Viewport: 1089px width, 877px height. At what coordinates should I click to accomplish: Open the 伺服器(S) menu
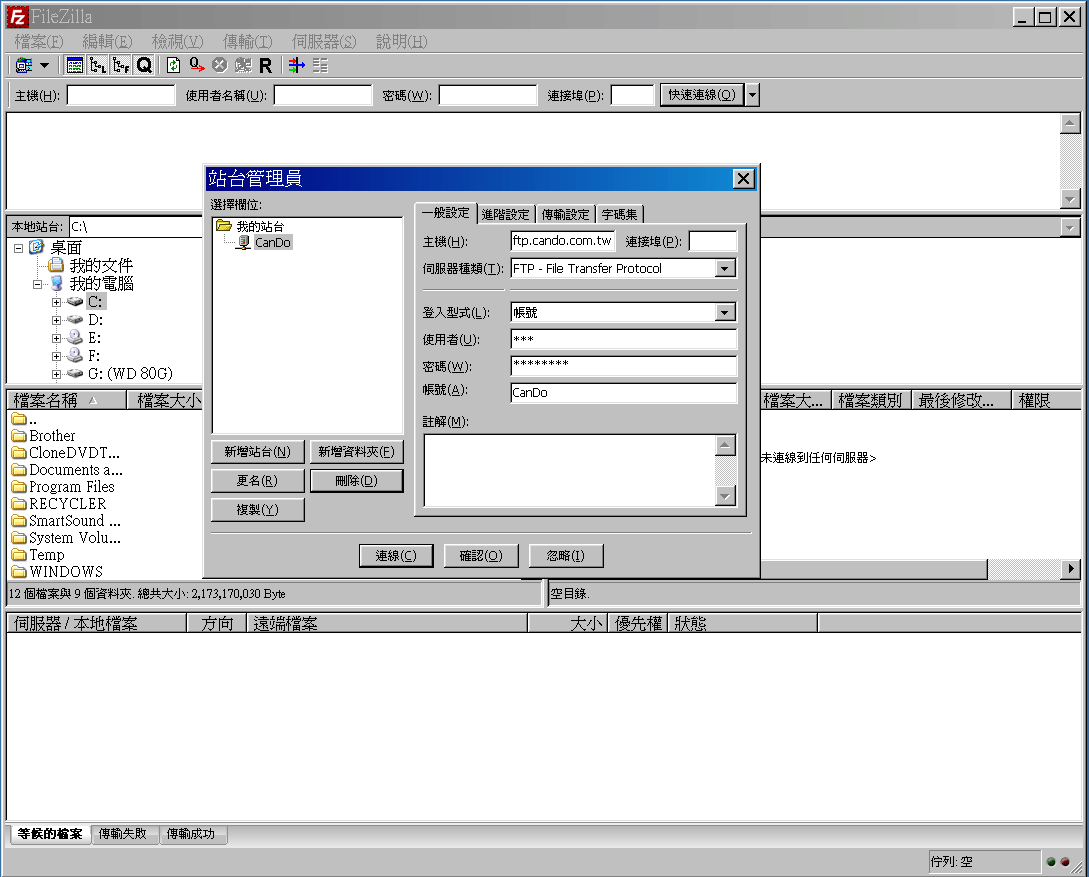point(324,42)
